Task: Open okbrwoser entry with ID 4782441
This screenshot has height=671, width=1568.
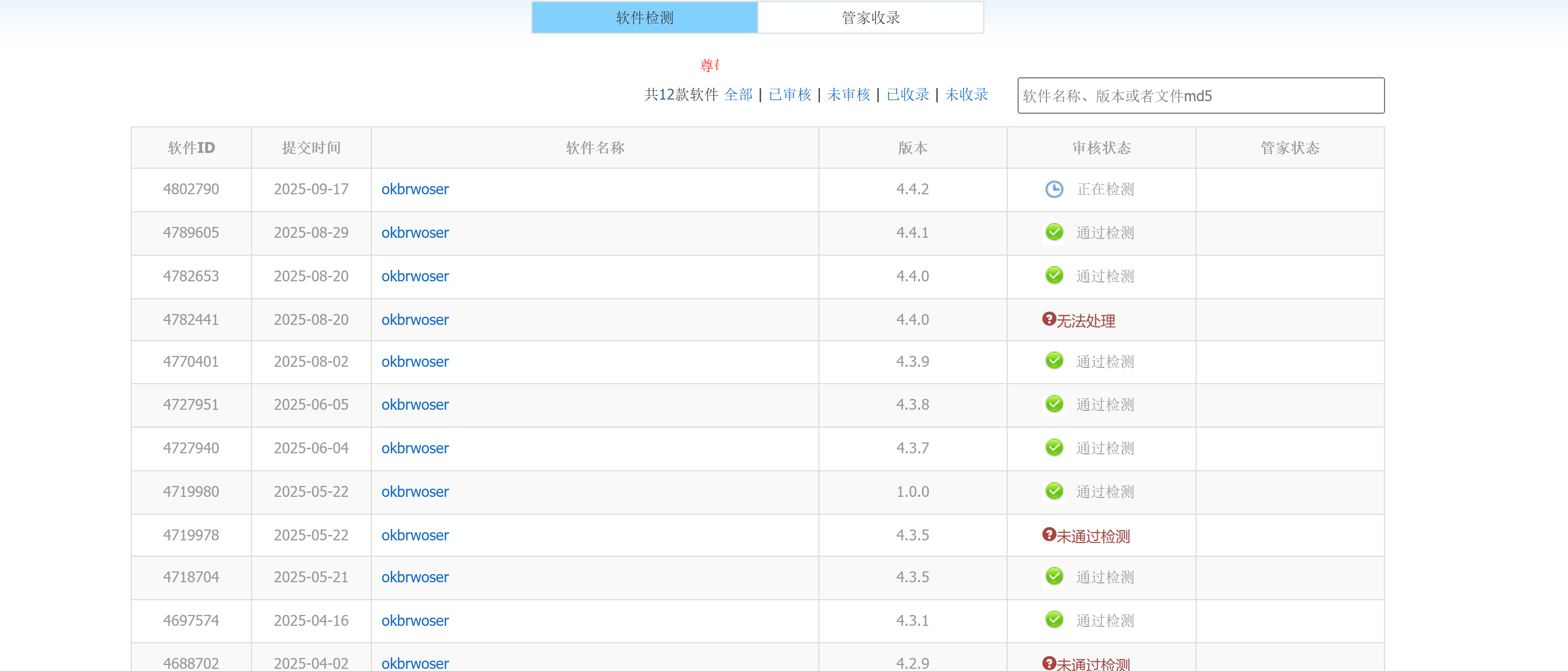Action: pos(414,319)
